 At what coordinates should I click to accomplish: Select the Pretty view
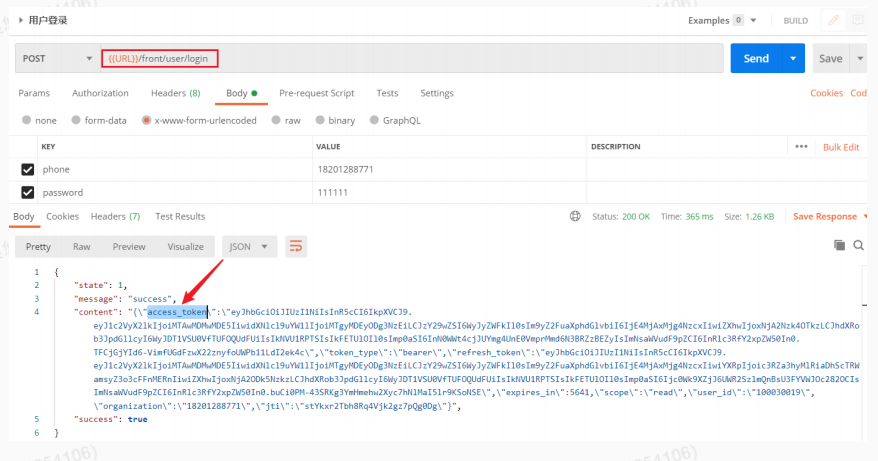pyautogui.click(x=38, y=246)
